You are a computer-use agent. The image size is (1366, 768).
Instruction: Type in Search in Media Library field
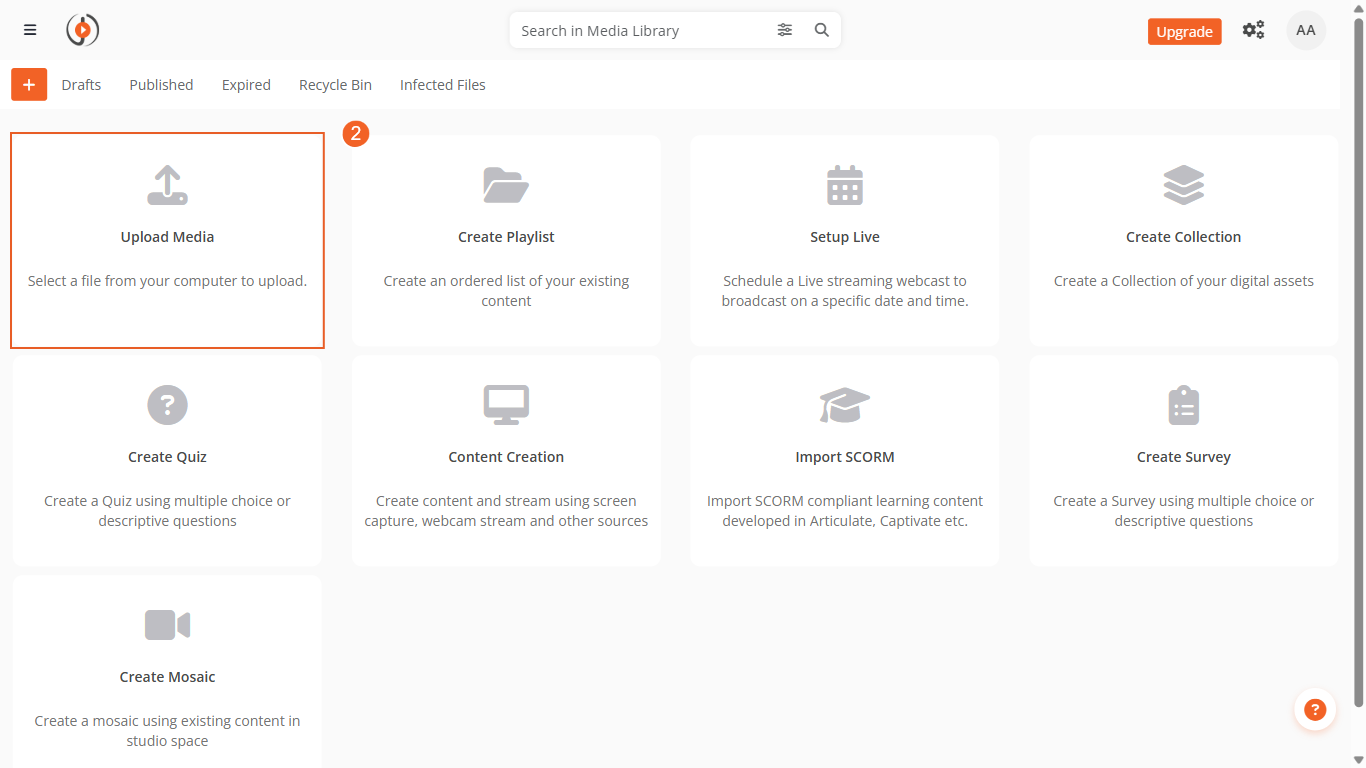pos(640,31)
